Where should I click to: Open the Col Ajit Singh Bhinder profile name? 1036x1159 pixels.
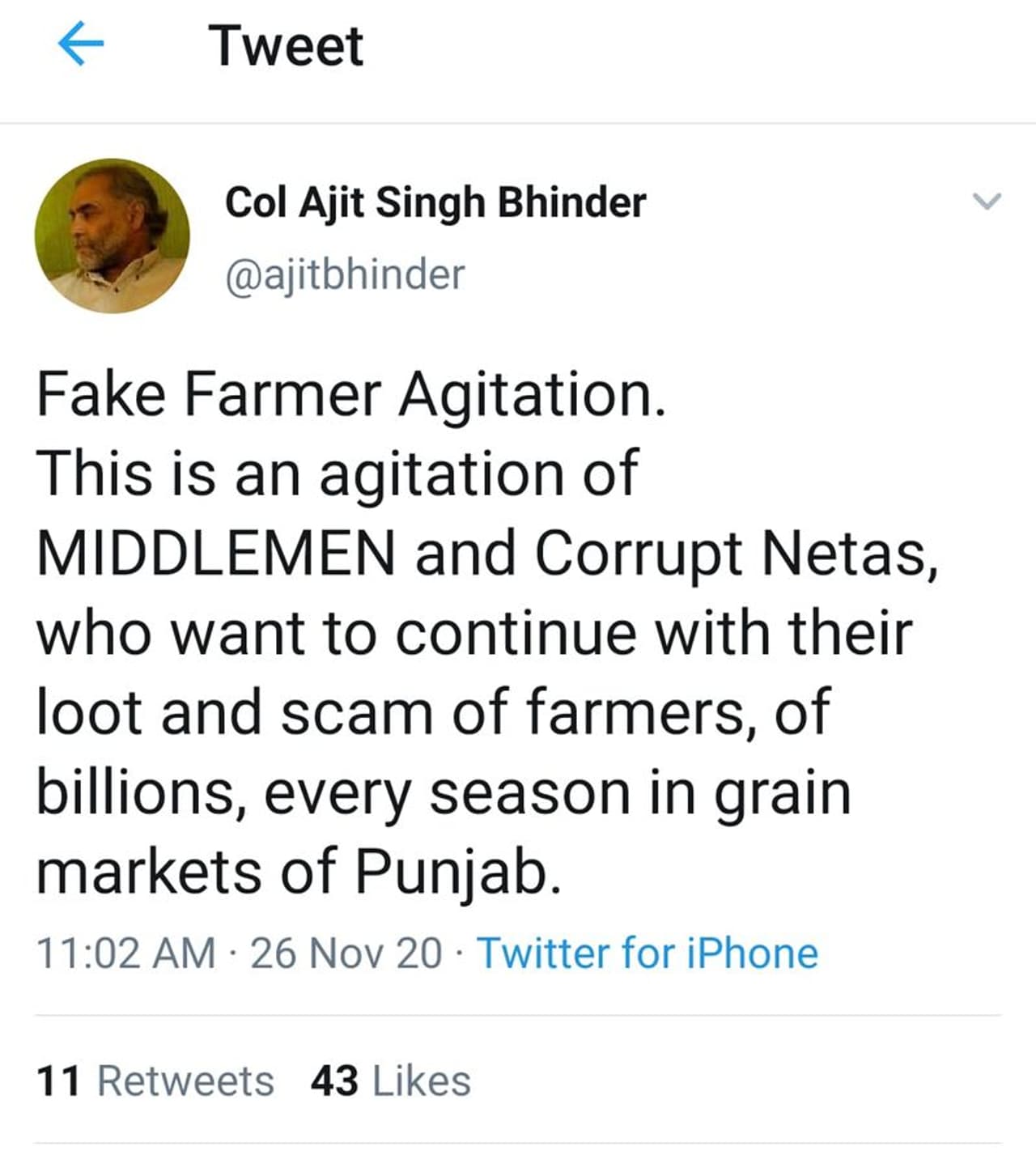(435, 202)
